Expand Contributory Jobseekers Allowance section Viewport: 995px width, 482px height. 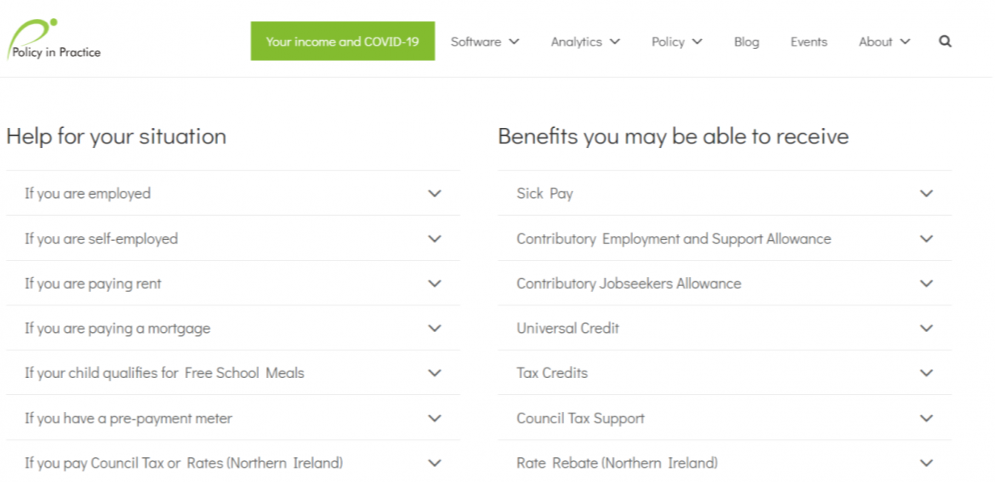point(725,283)
